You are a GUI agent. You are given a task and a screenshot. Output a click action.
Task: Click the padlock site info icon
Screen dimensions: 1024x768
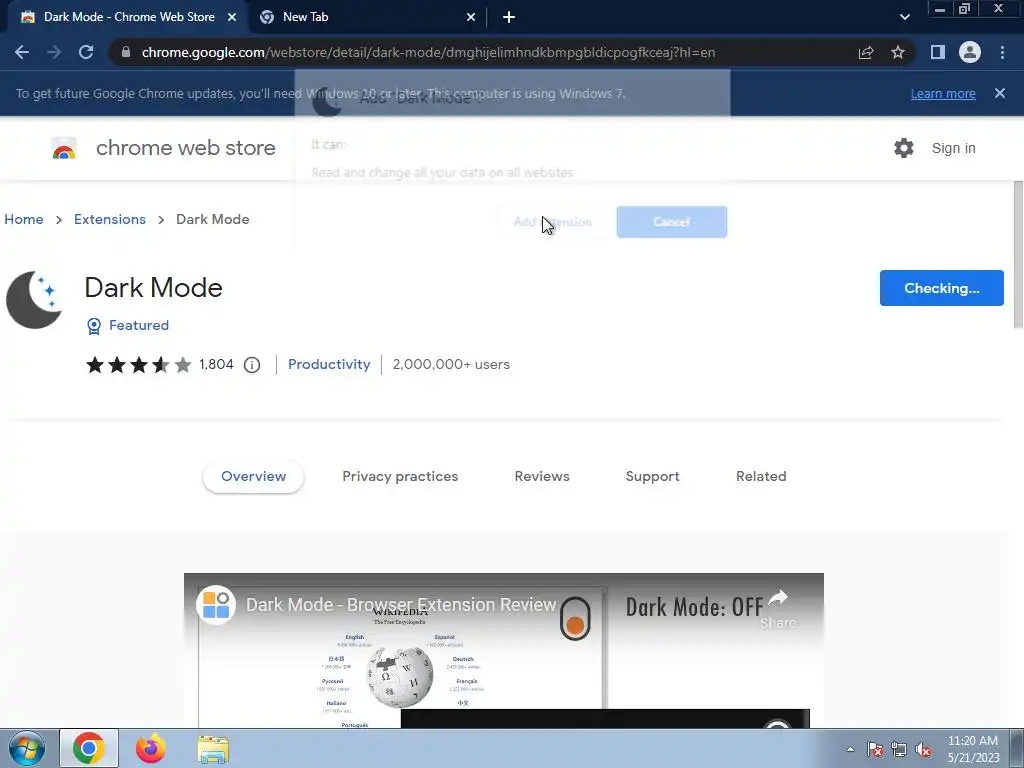(126, 52)
